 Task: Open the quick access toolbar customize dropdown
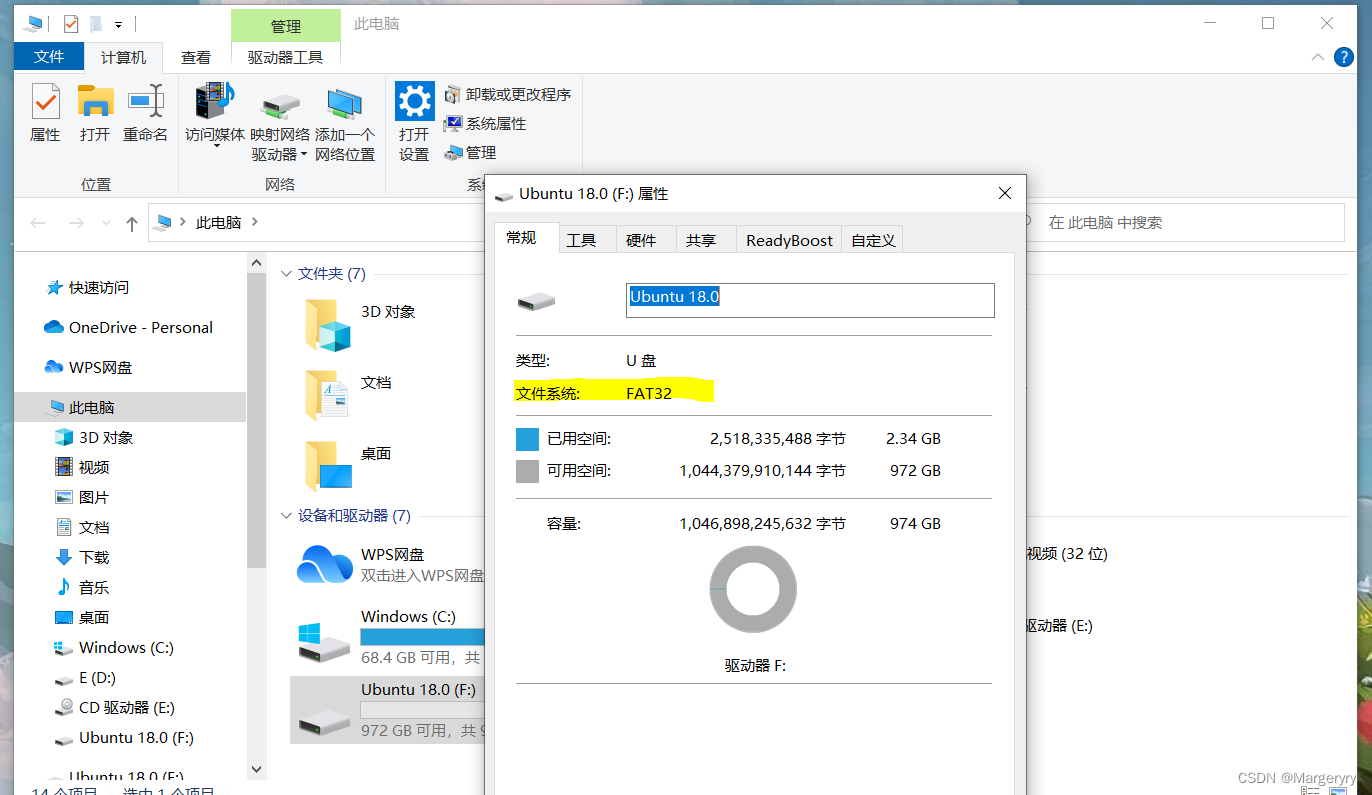(118, 24)
